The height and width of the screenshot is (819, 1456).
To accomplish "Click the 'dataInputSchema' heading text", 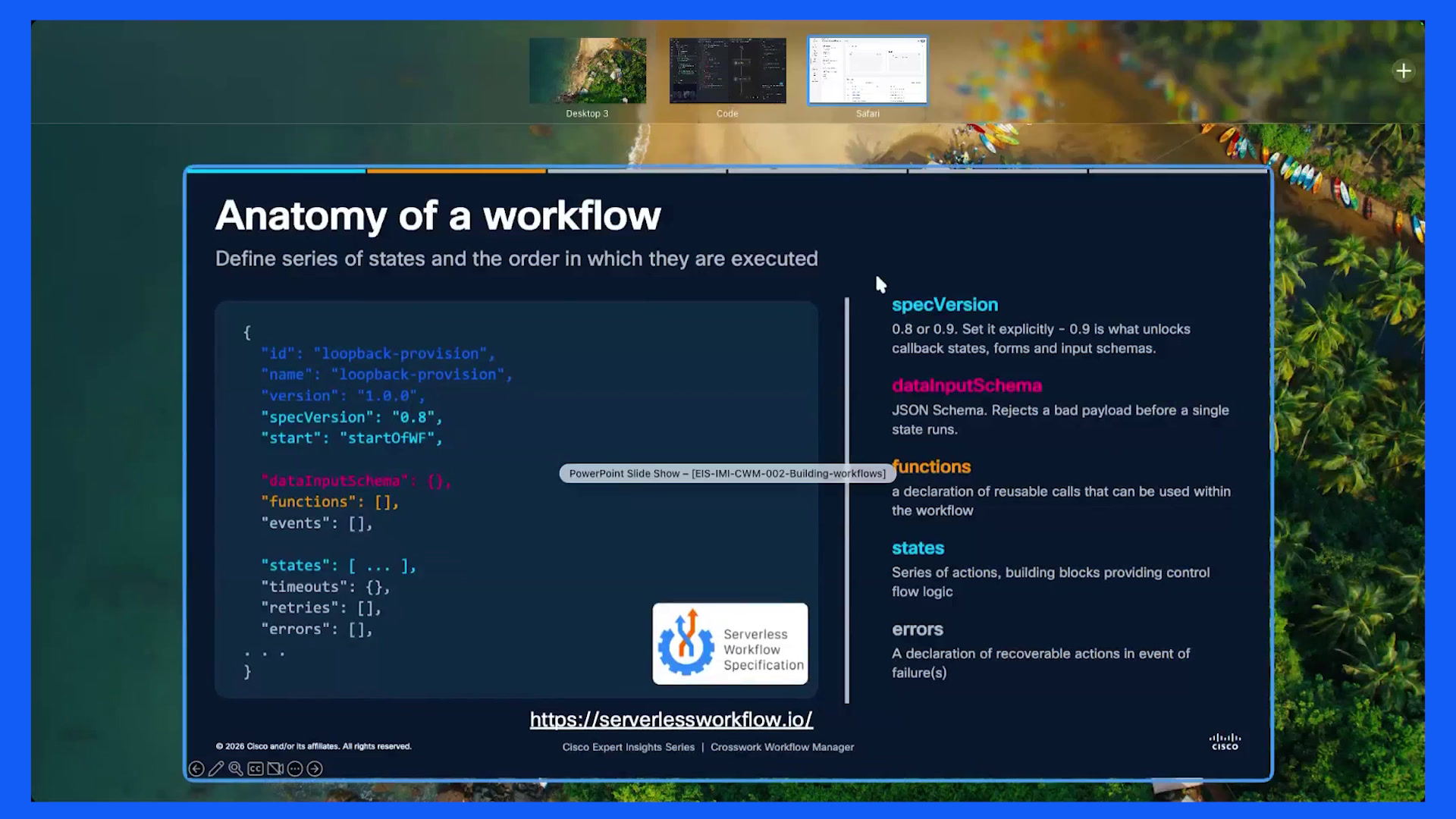I will [967, 386].
